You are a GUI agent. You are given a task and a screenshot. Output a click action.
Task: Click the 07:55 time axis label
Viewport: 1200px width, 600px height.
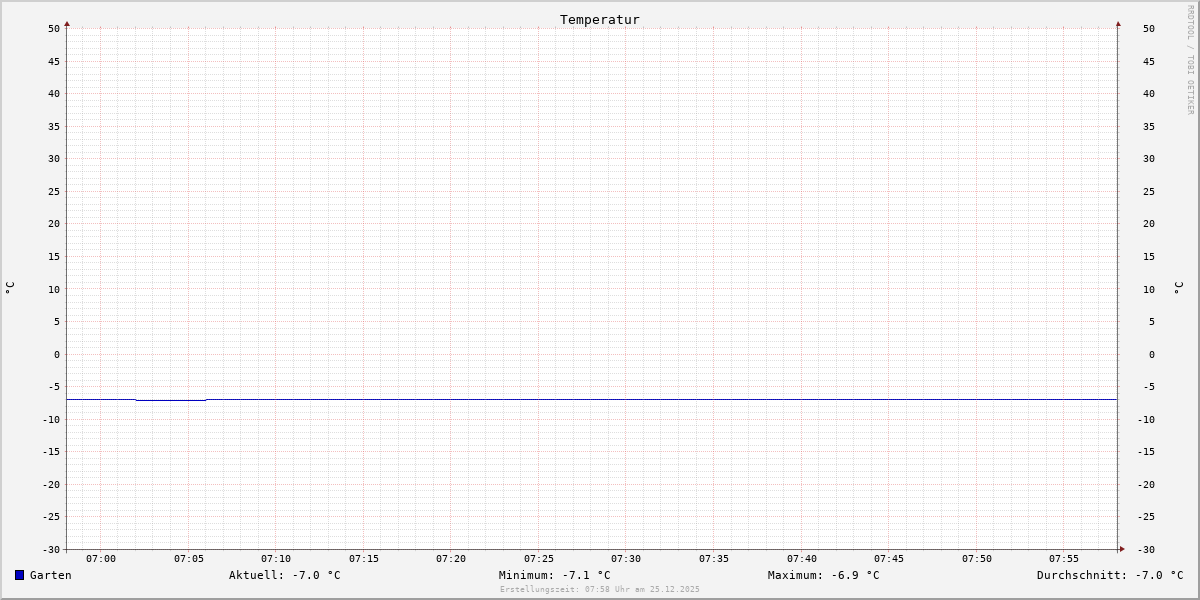tap(1064, 558)
